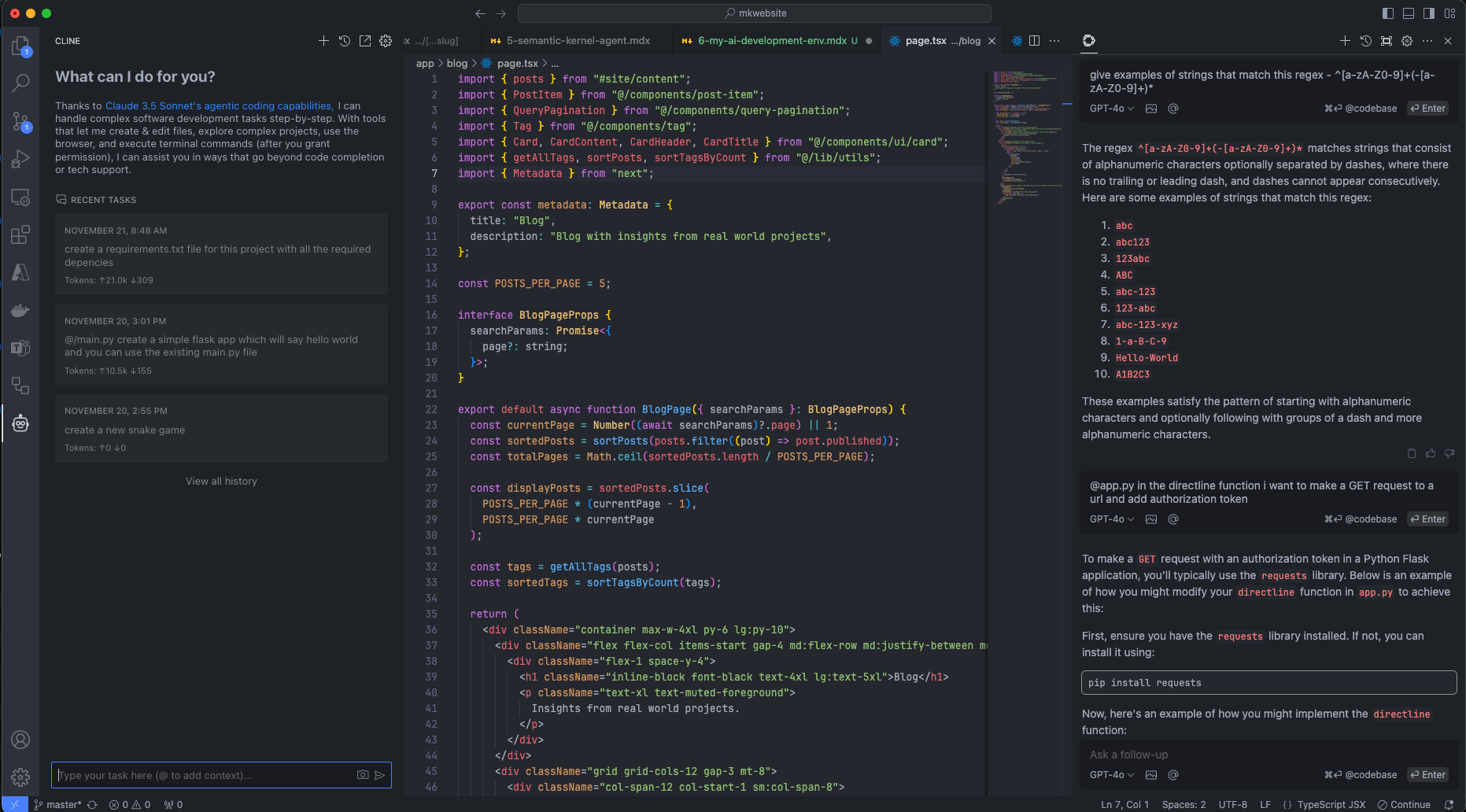
Task: Start a new Continue session with plus icon
Action: [x=1345, y=41]
